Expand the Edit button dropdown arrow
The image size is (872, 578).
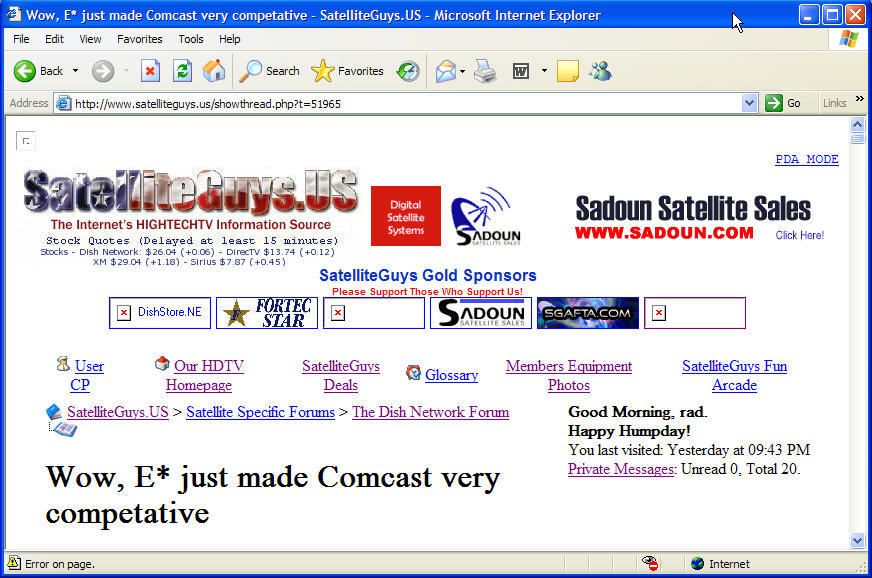point(544,71)
